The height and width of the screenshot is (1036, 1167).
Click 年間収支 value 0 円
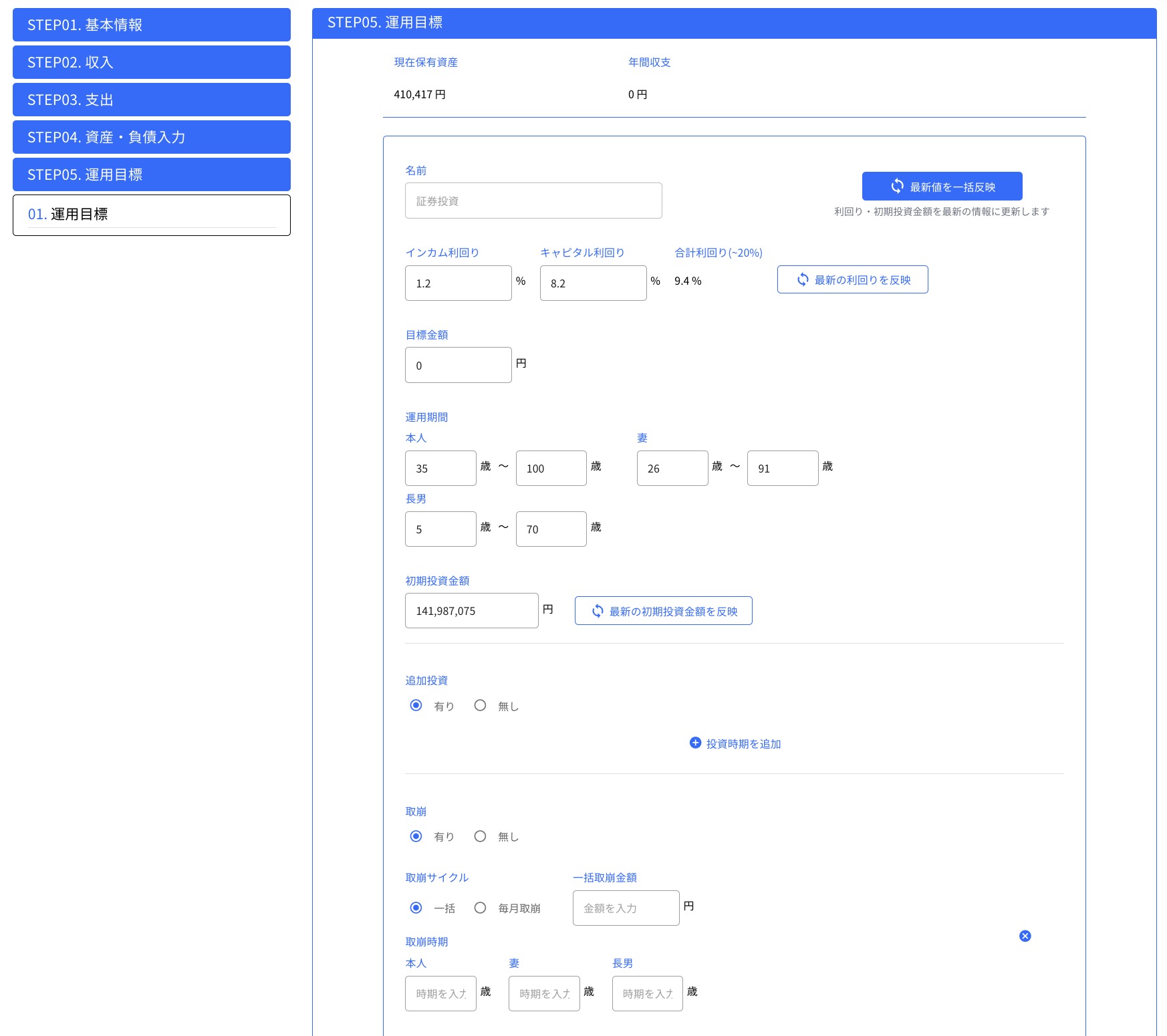[x=638, y=94]
